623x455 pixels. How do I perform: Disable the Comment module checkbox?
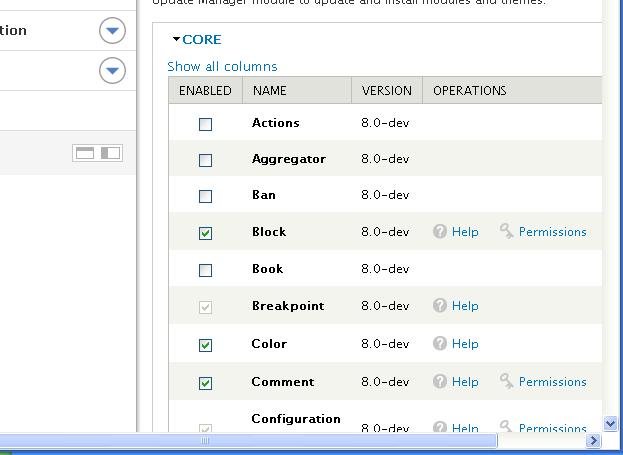[x=205, y=383]
